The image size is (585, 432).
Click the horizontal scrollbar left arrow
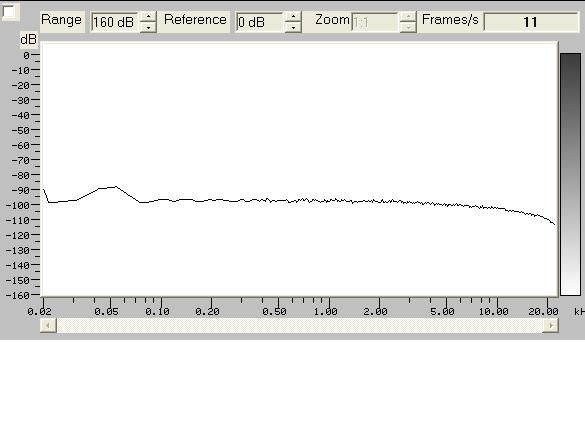(x=48, y=325)
